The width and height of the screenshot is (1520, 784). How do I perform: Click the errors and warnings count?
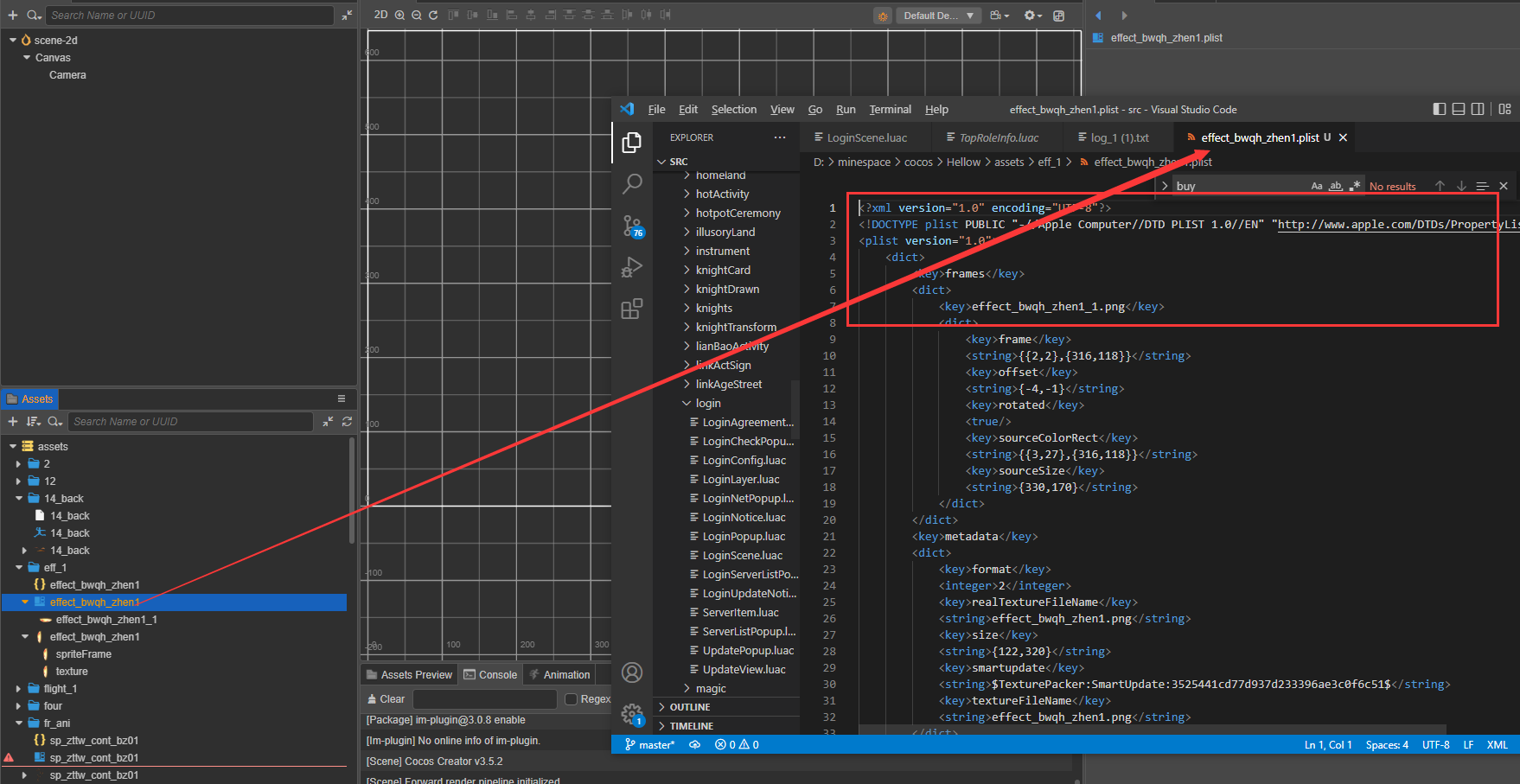737,745
